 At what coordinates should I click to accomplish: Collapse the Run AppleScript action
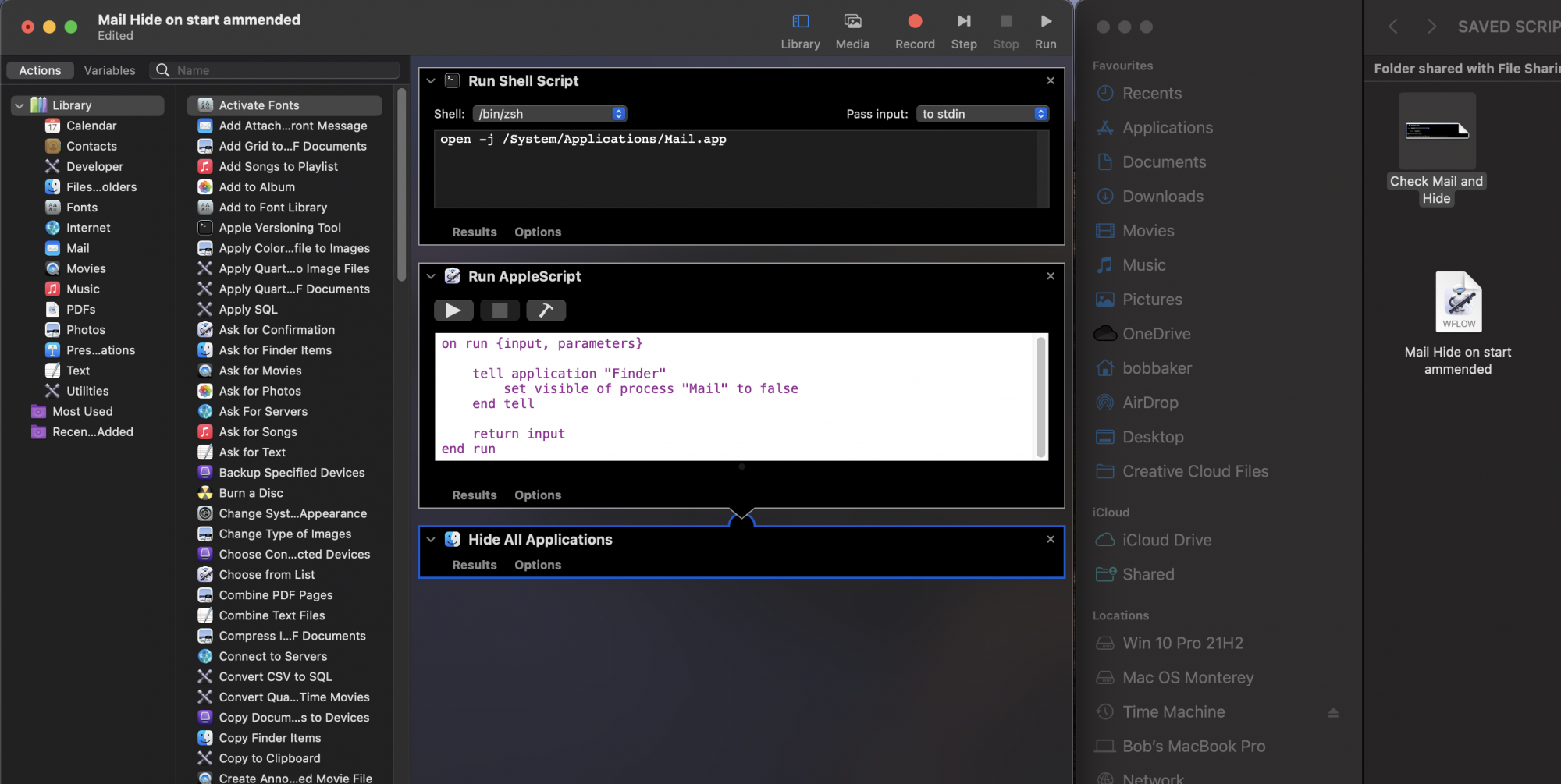click(x=431, y=277)
